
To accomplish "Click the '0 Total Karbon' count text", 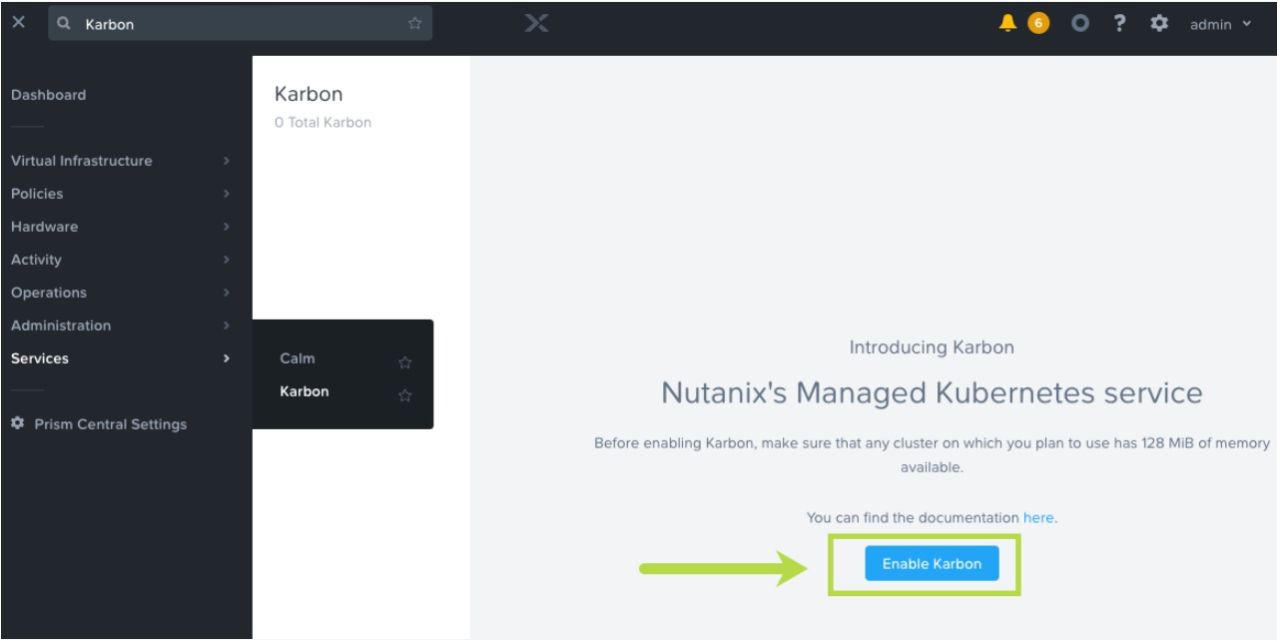I will (322, 122).
